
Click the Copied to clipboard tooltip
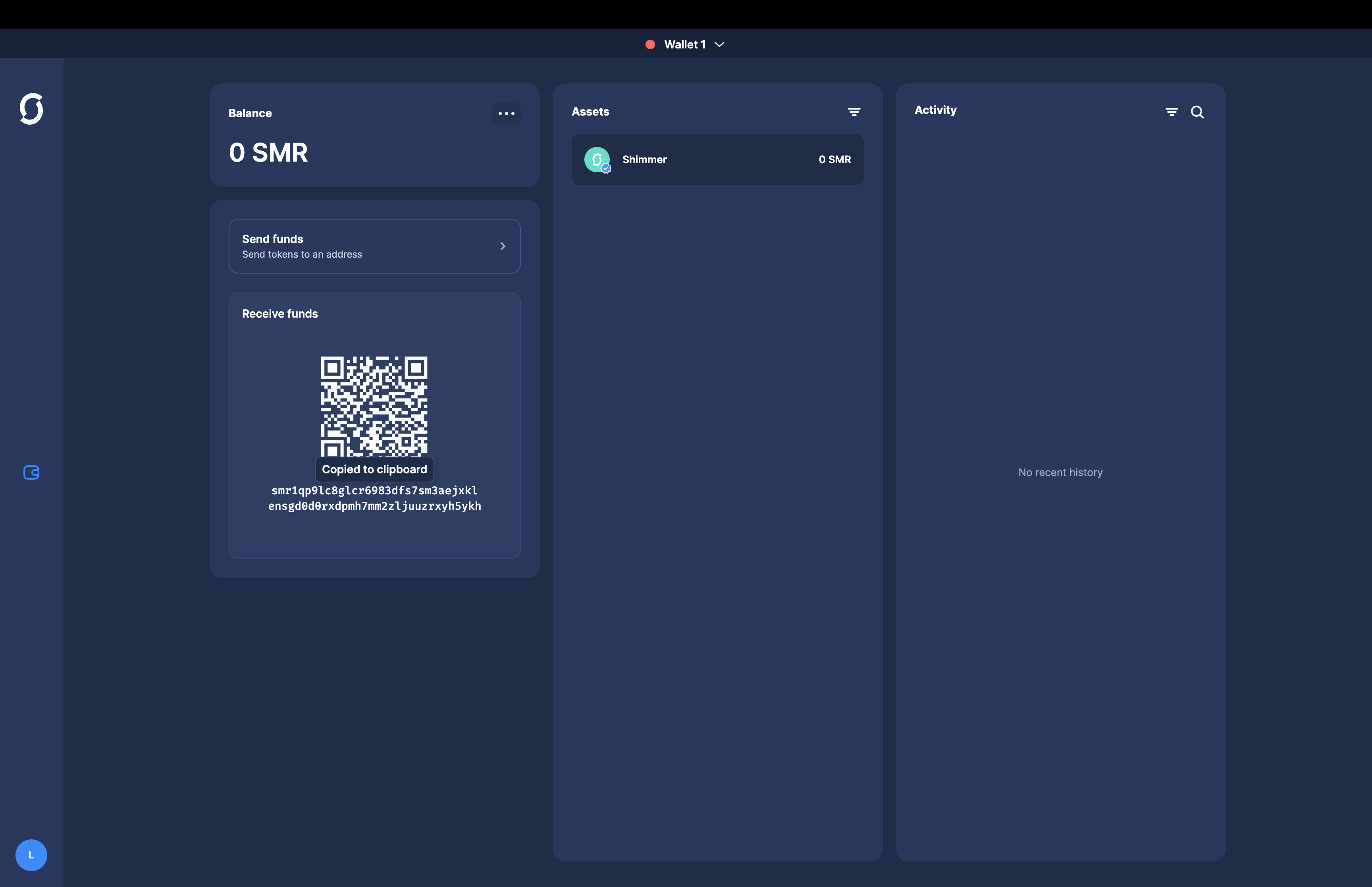374,469
